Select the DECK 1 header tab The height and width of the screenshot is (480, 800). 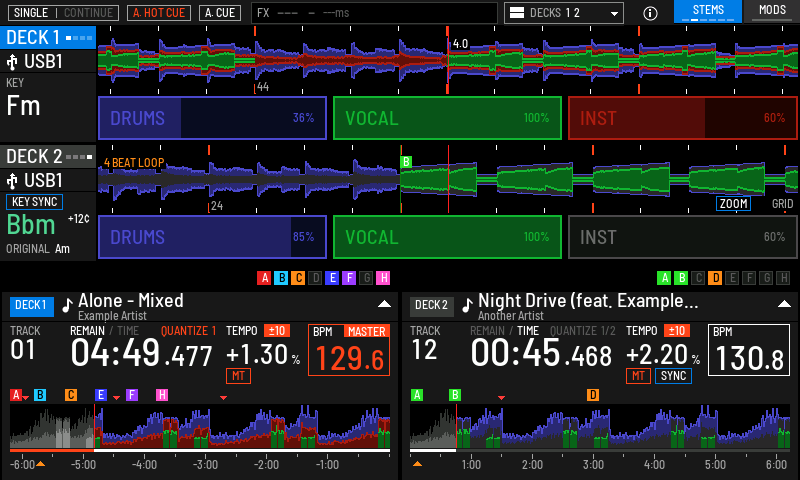48,38
